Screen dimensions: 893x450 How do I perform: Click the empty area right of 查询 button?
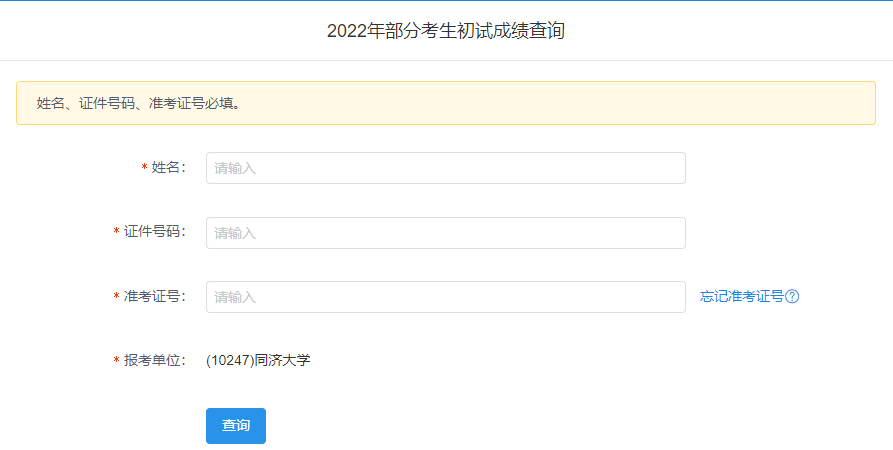pyautogui.click(x=500, y=426)
